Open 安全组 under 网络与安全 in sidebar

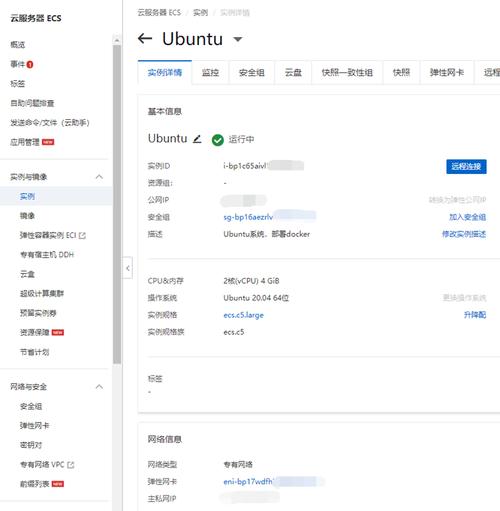pos(31,406)
